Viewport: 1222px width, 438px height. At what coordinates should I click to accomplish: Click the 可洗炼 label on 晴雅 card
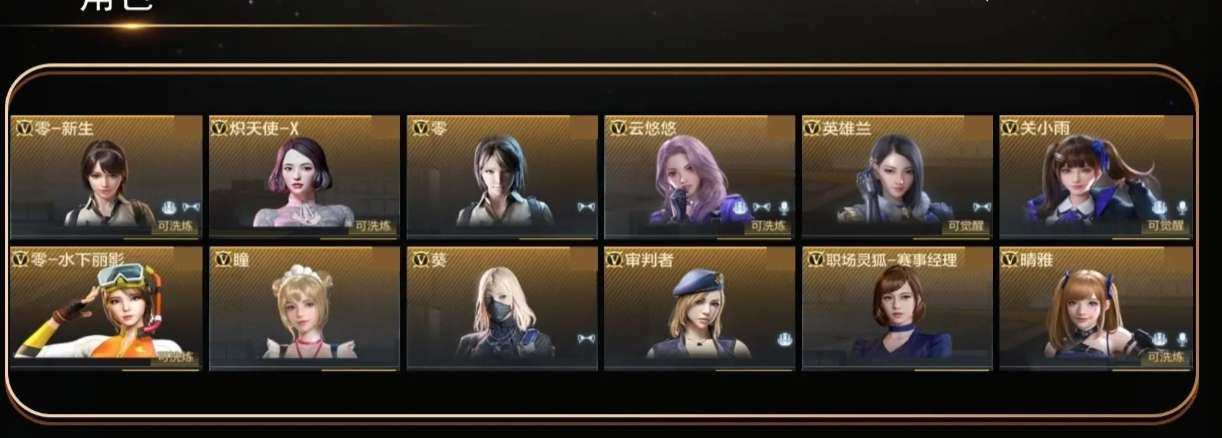[x=1166, y=357]
